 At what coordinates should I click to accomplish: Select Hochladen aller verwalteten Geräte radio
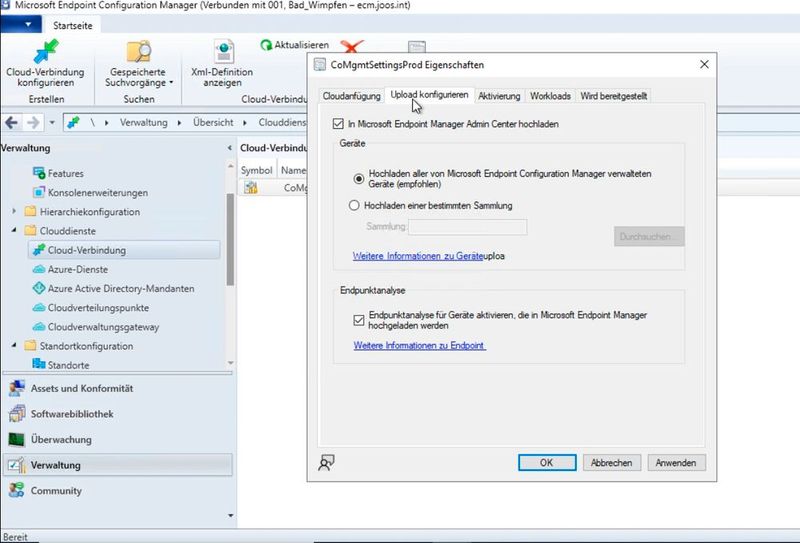(x=359, y=179)
